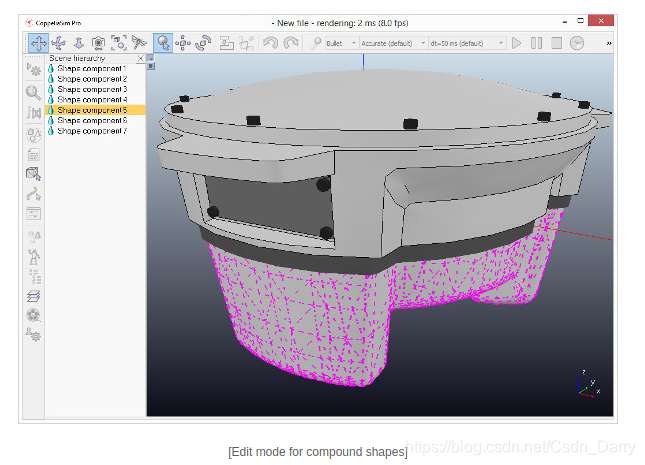
Task: Close the Scene hierarchy panel
Action: (141, 58)
